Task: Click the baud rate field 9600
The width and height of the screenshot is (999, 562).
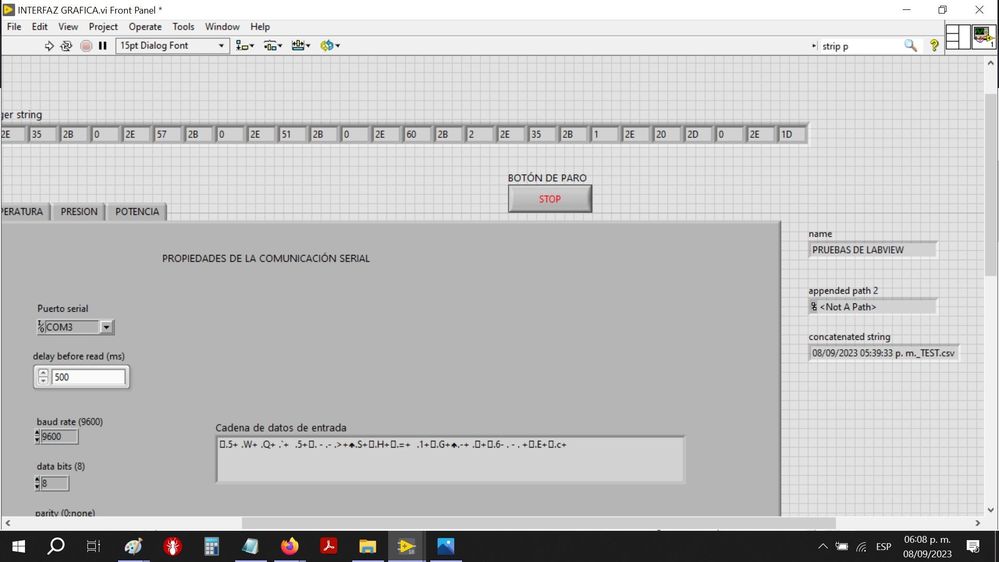Action: point(59,436)
